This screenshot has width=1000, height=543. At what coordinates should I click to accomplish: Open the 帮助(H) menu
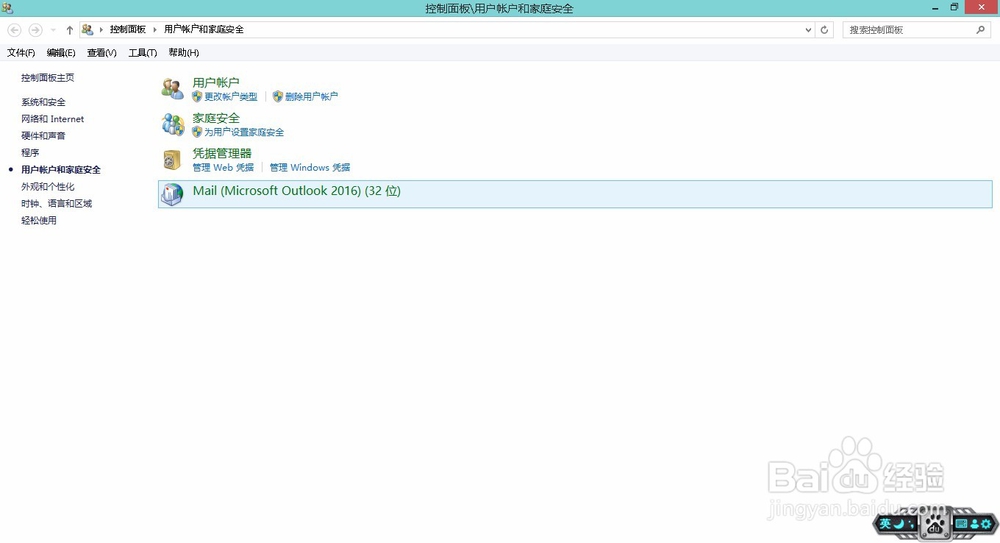pos(184,53)
